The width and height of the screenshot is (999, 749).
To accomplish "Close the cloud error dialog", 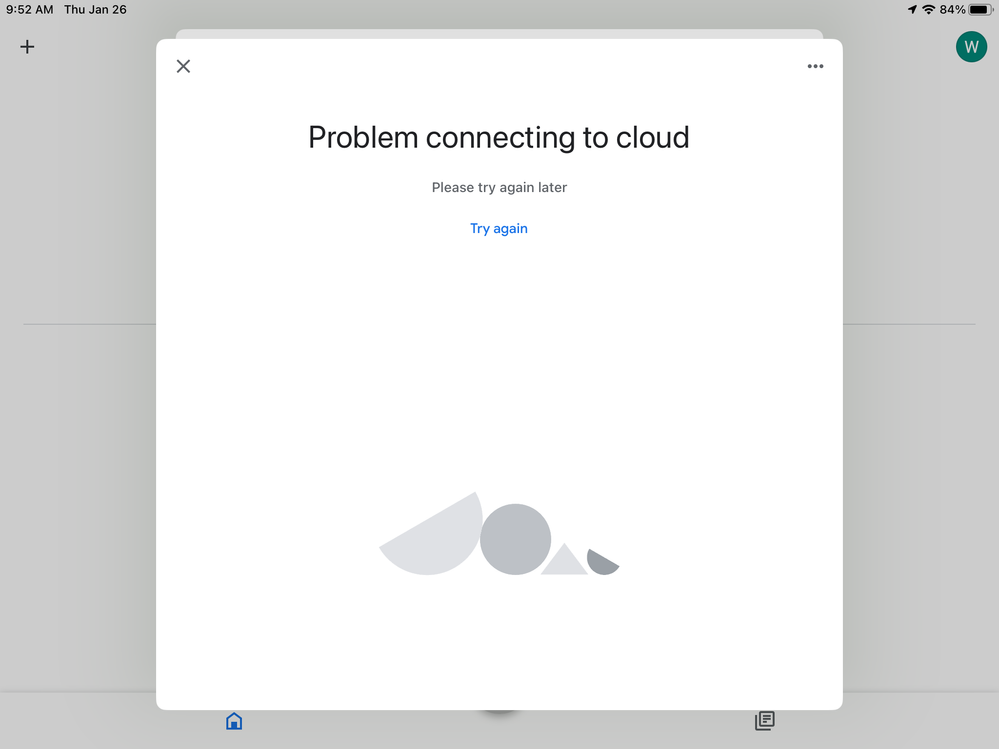I will pos(183,66).
